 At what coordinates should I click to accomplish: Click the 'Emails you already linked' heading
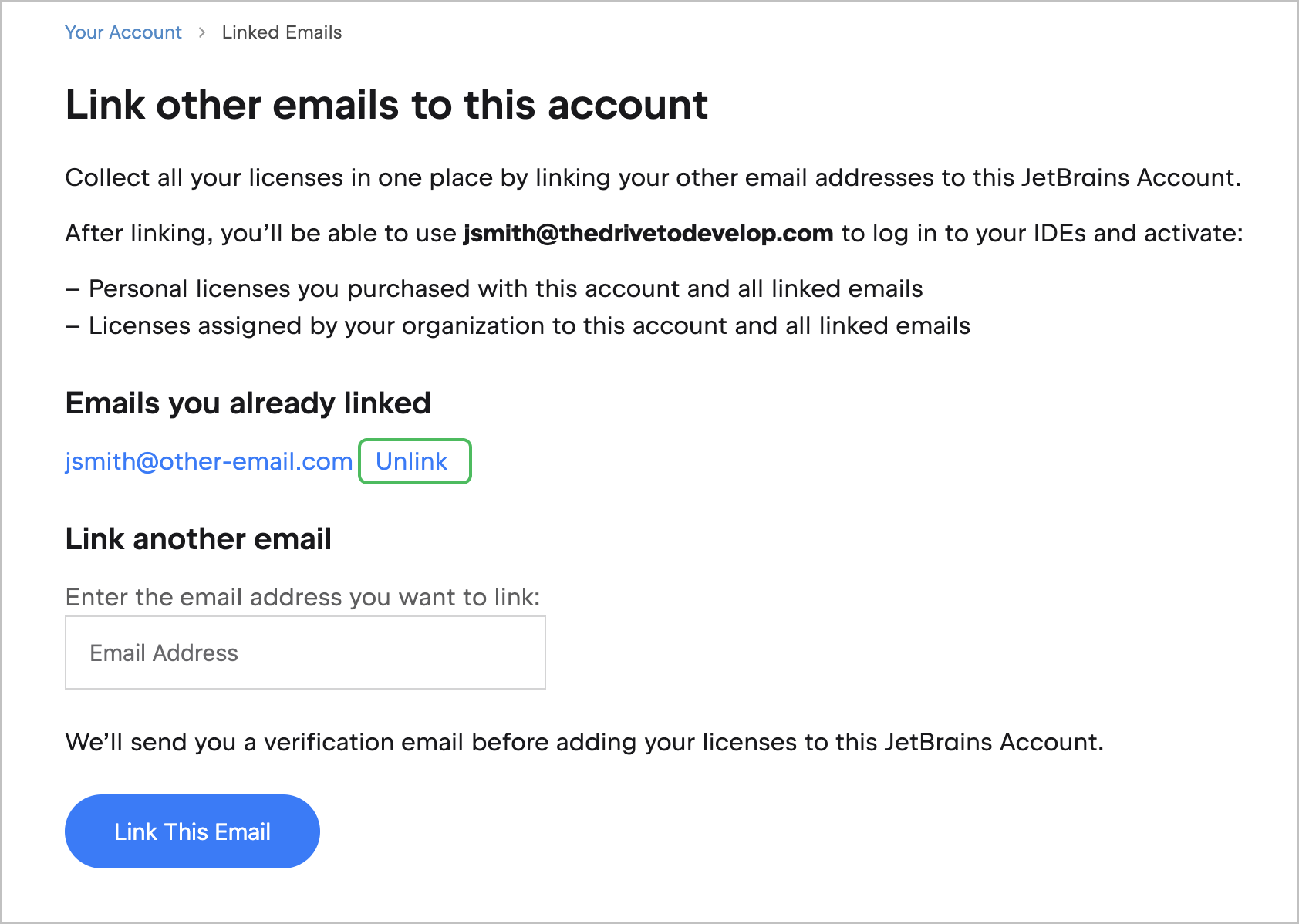click(248, 403)
